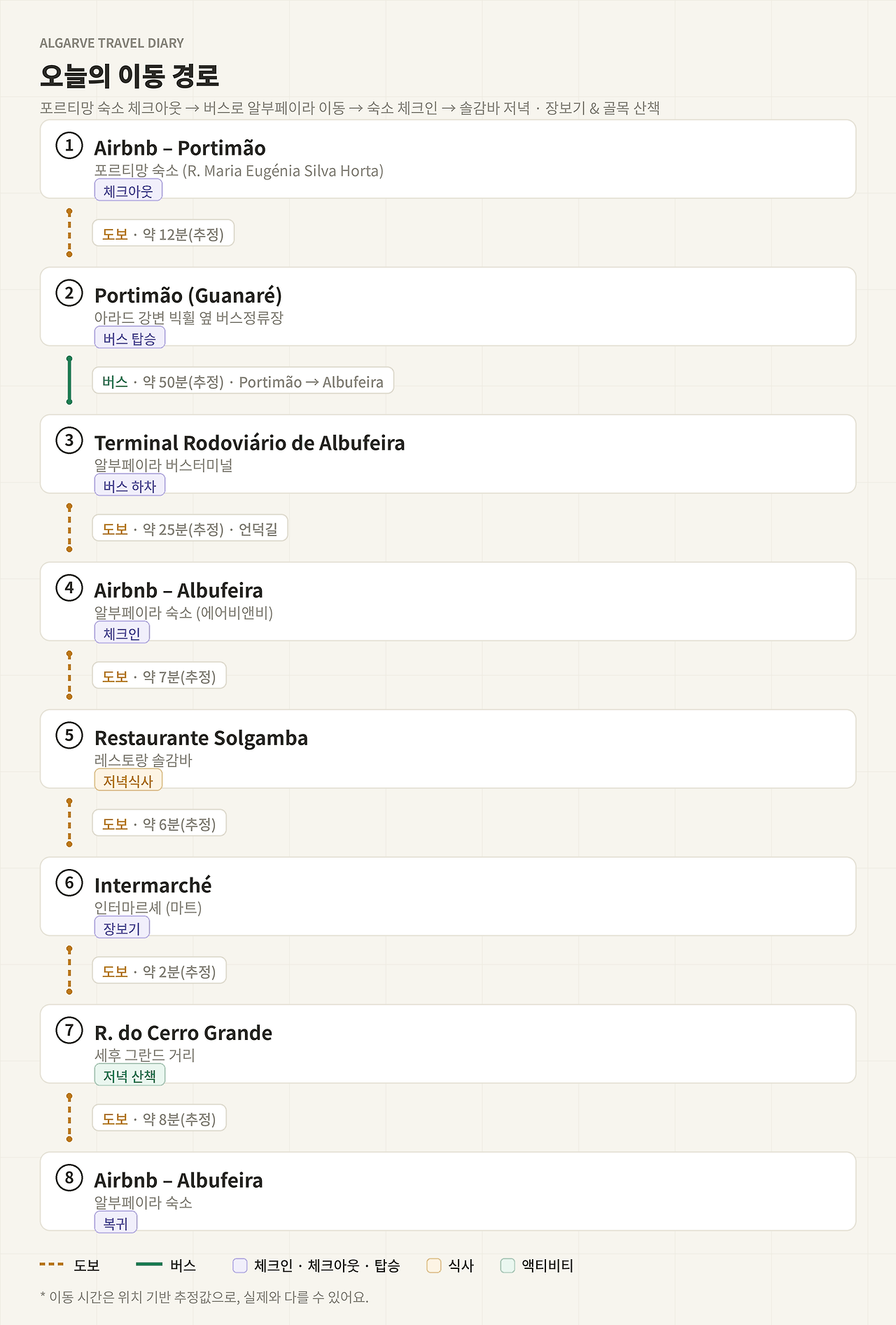Screen dimensions: 896x1325
Task: Open the Intermarché stop title
Action: 153,885
